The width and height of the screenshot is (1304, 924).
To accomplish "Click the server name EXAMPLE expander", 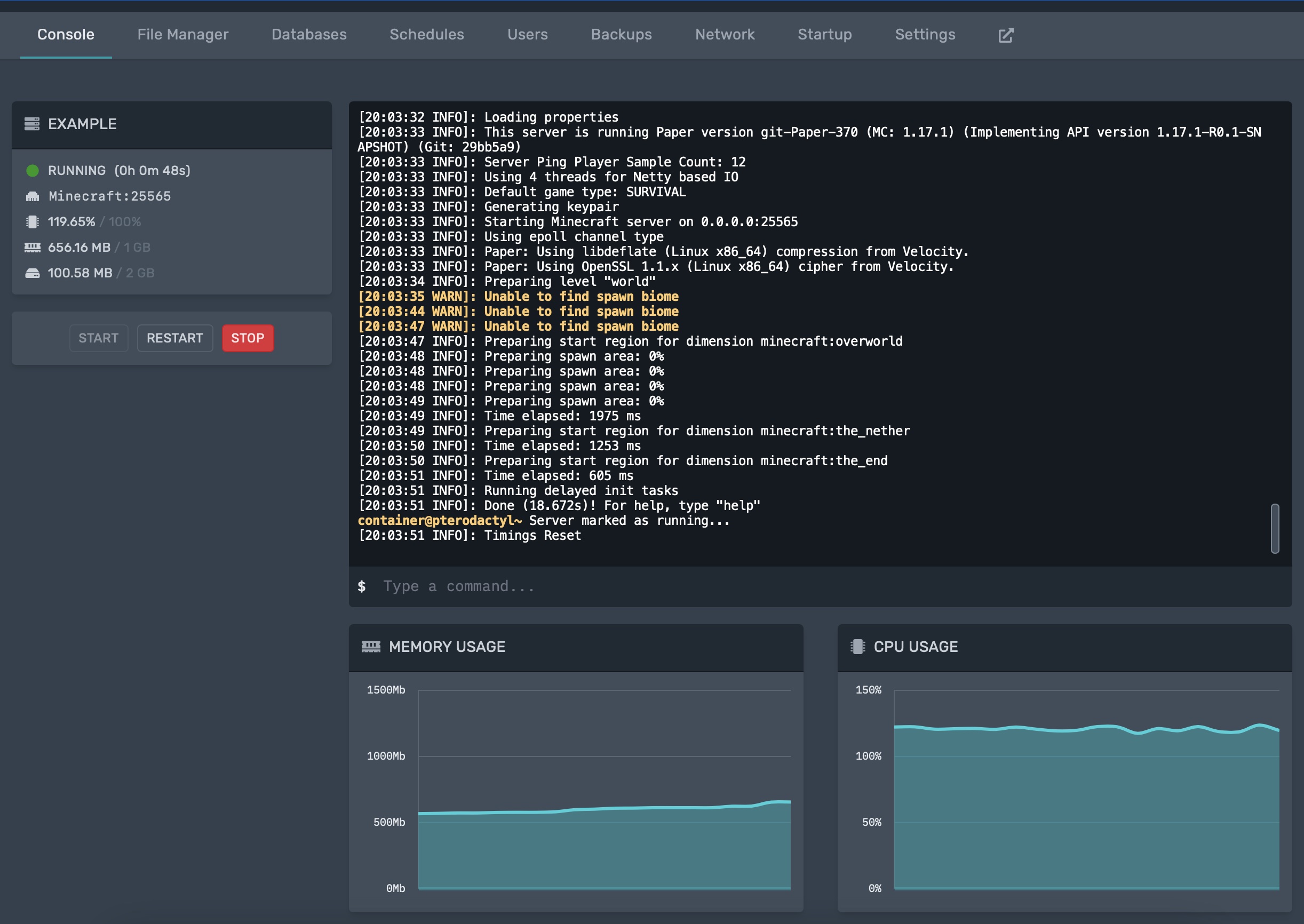I will (x=82, y=123).
